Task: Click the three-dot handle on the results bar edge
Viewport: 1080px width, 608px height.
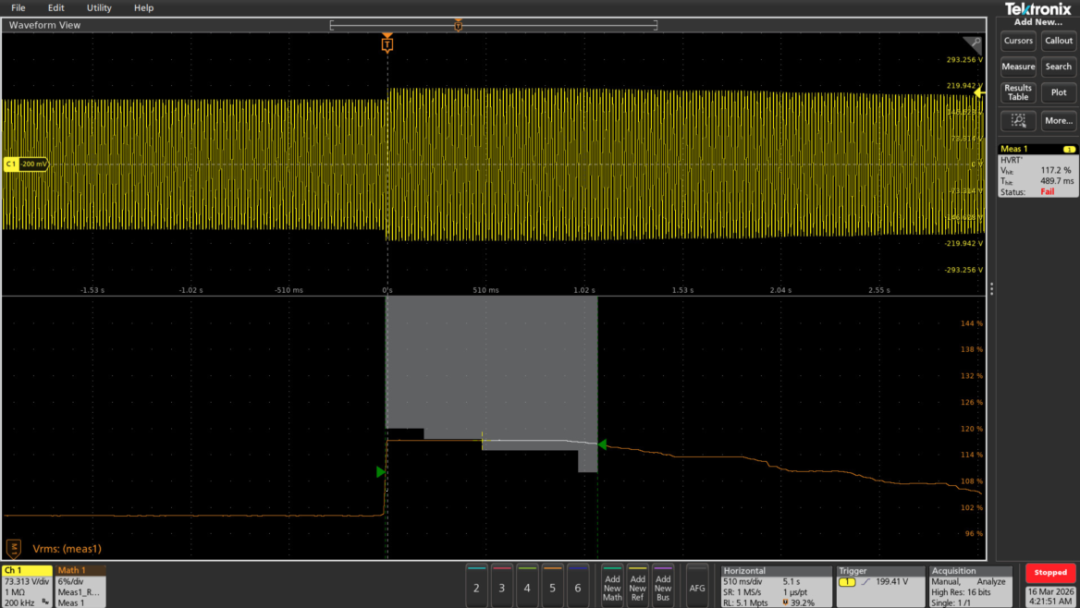Action: 992,289
